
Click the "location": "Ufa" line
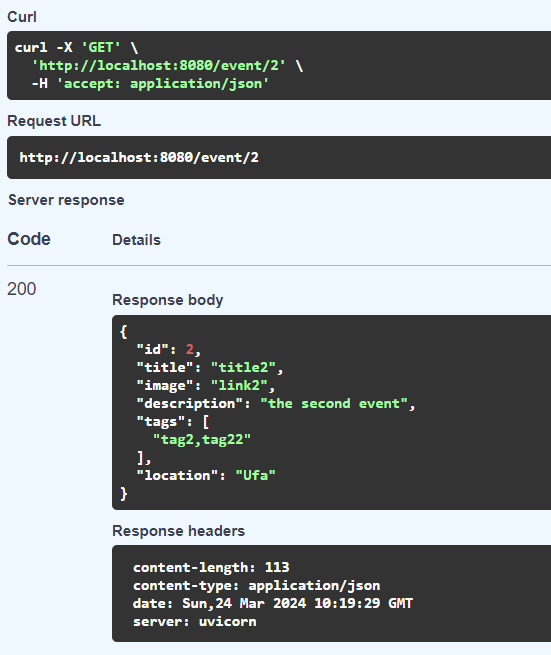coord(206,475)
